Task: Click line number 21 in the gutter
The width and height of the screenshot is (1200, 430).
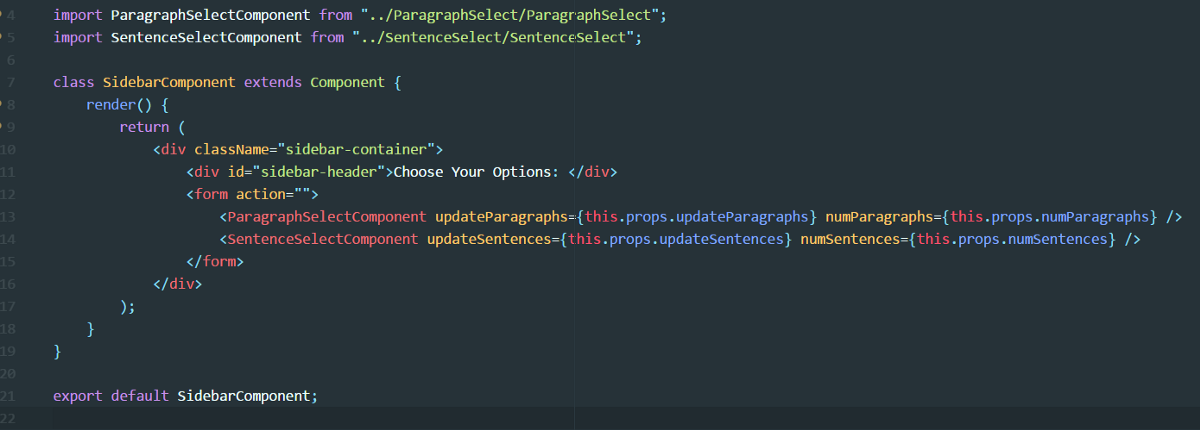Action: [8, 396]
